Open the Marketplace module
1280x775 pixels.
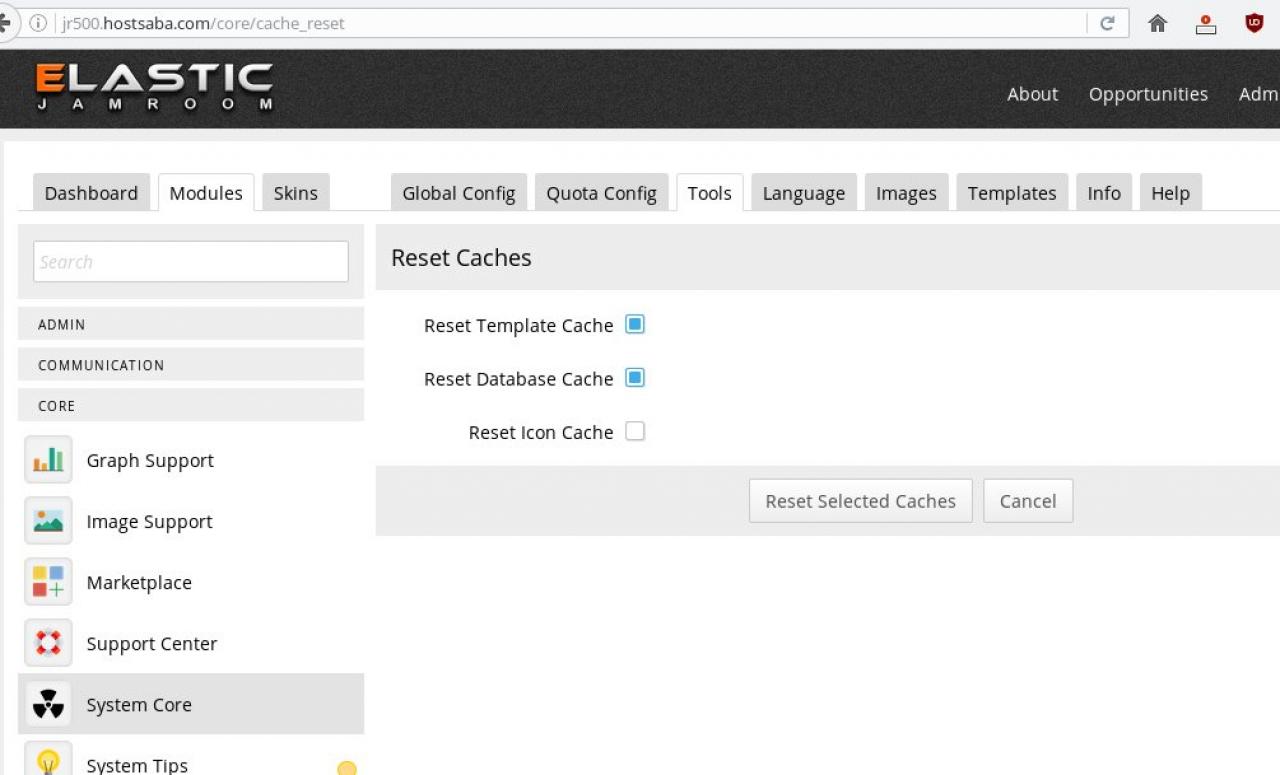[191, 582]
